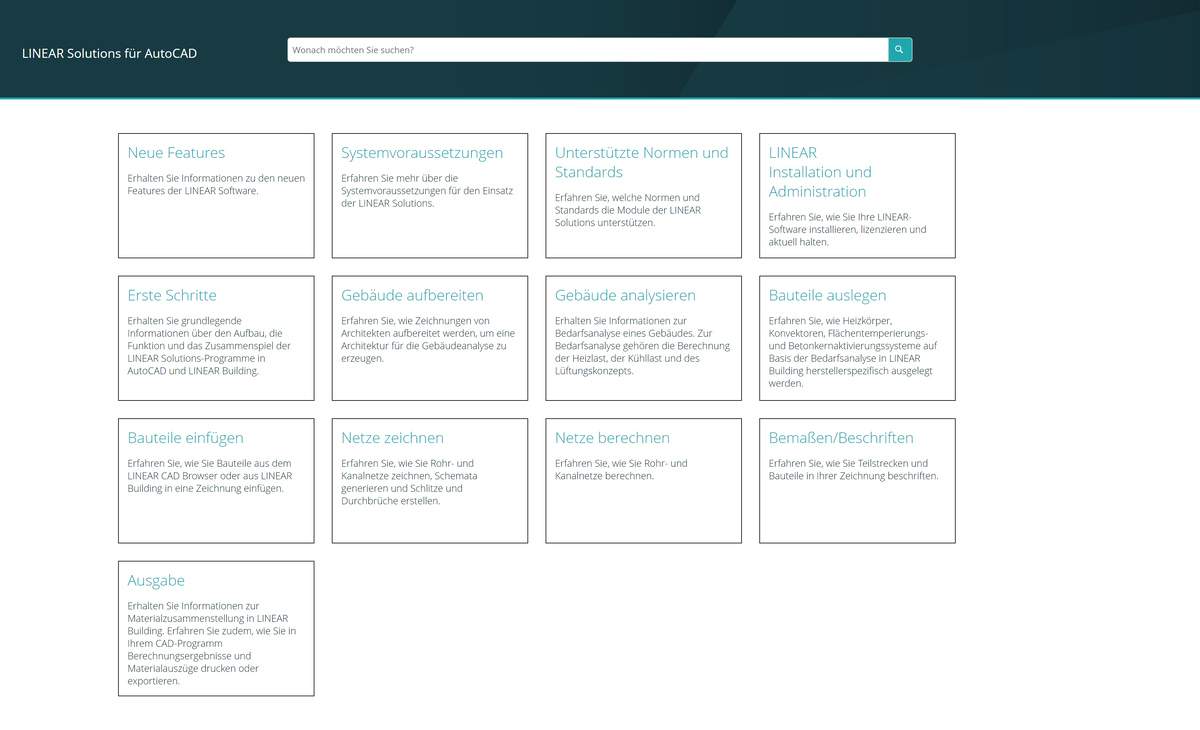Click description 'Informationen zur Bedarfsanalyse eines Gebäudes'

coord(642,346)
